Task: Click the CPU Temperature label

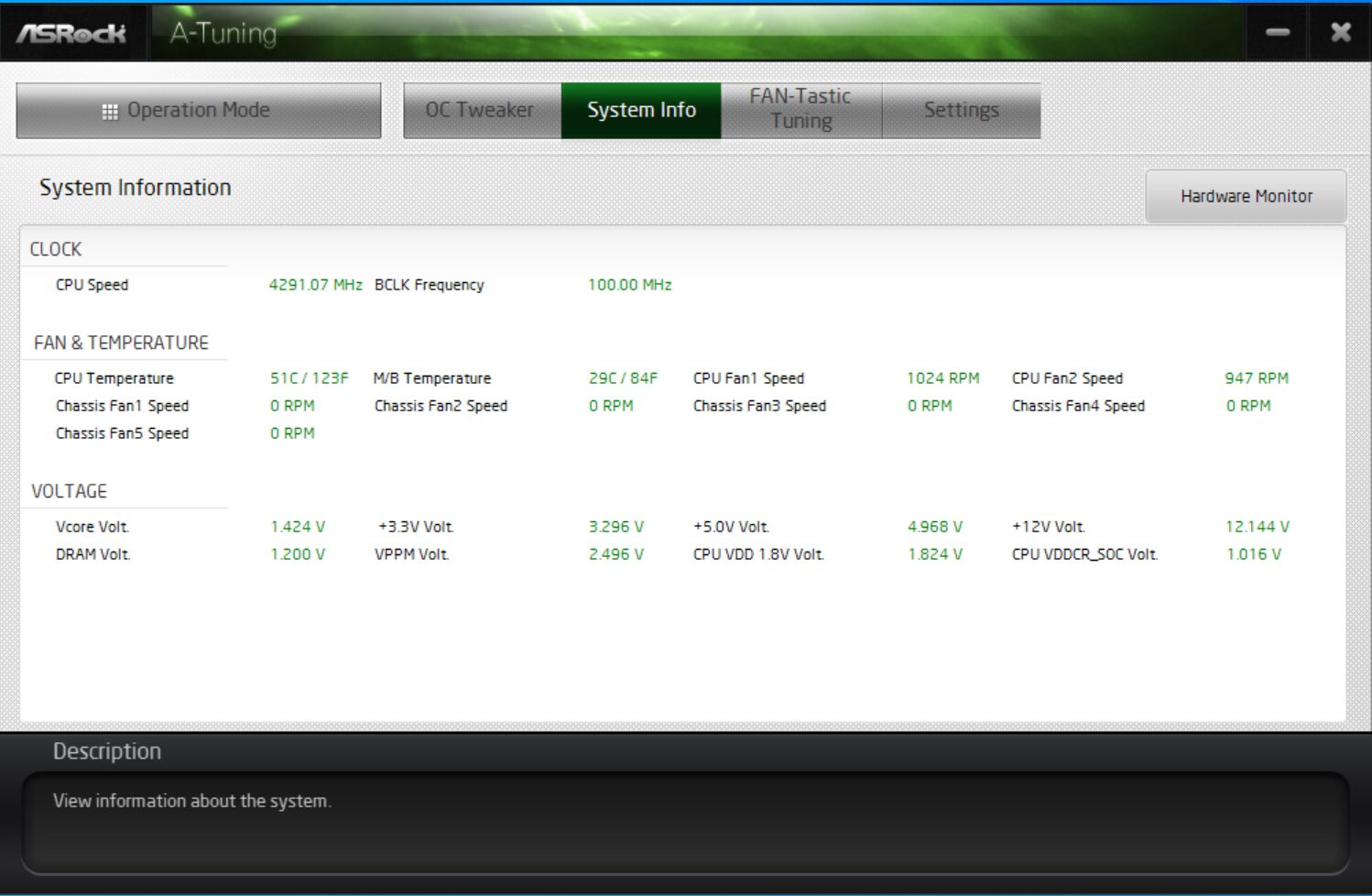Action: point(114,378)
